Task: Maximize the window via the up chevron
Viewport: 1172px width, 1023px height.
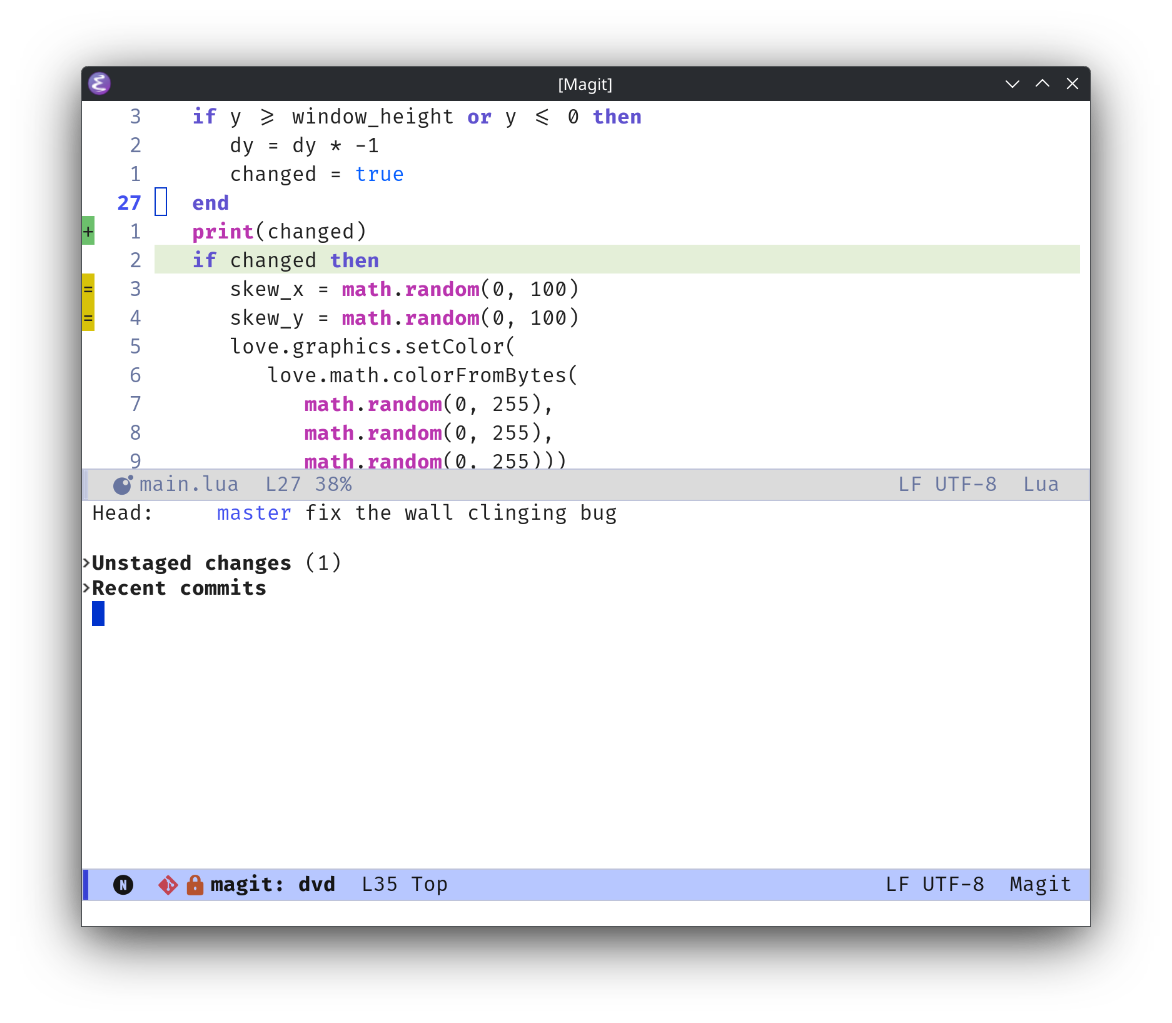Action: (1042, 84)
